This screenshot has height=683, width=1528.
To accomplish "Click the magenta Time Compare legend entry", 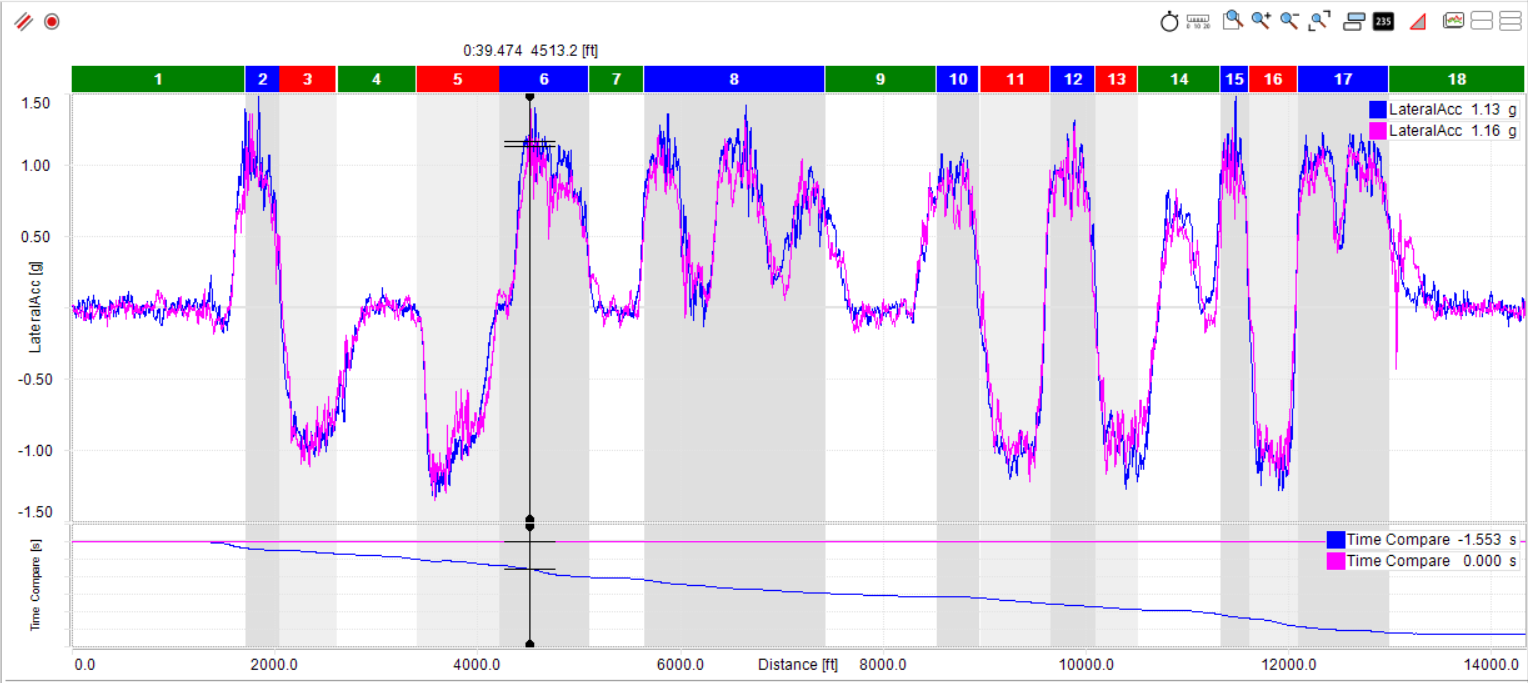I will point(1421,561).
